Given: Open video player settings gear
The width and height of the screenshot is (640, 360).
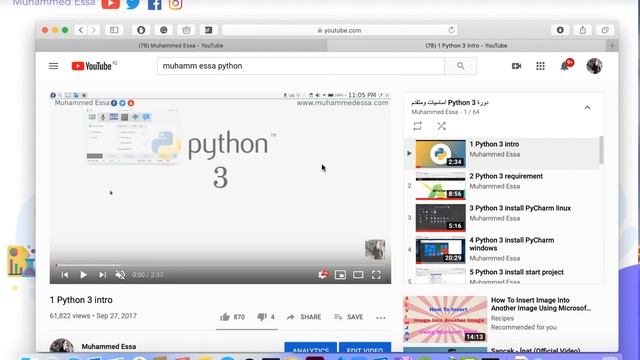Looking at the screenshot, I should 322,275.
